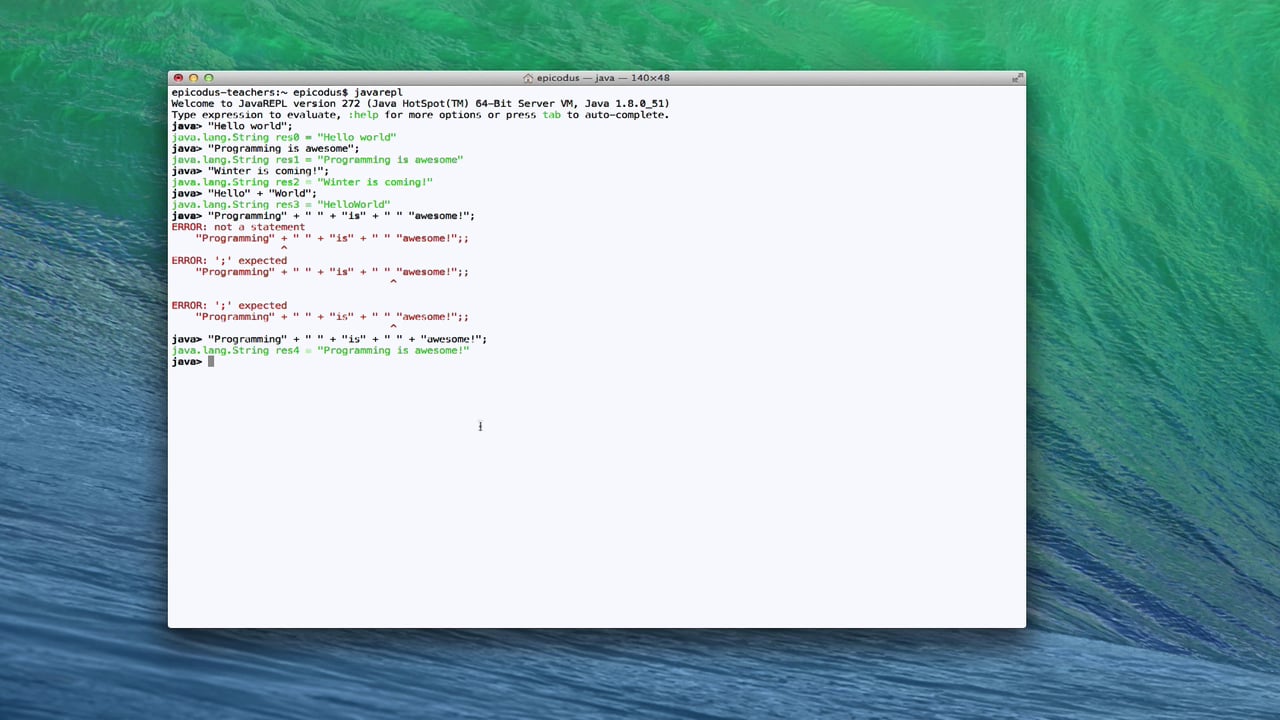Image resolution: width=1280 pixels, height=720 pixels.
Task: Click the res0 = "Hello world" result line
Action: tap(284, 137)
